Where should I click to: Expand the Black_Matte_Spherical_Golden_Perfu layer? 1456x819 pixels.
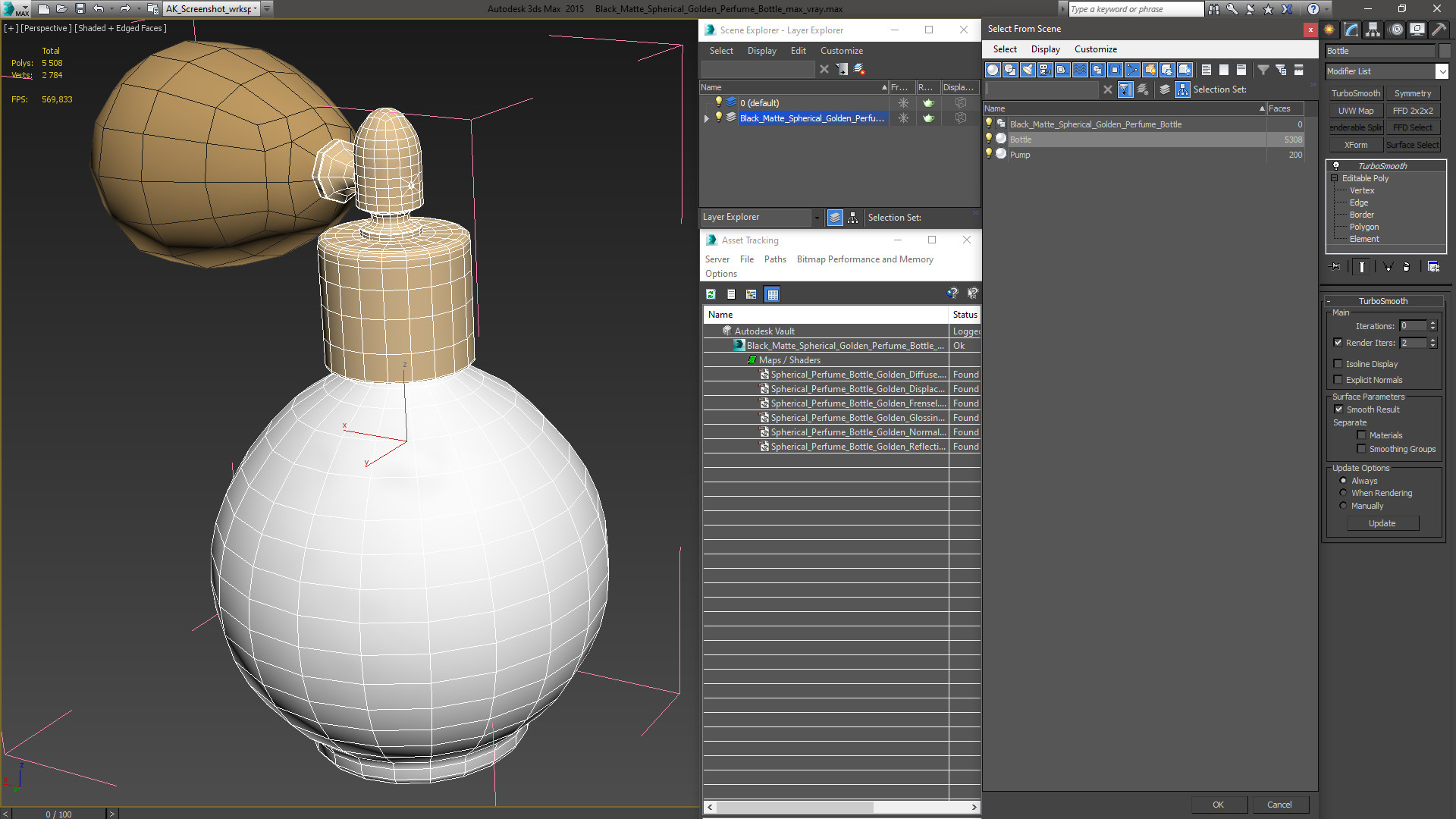[707, 118]
